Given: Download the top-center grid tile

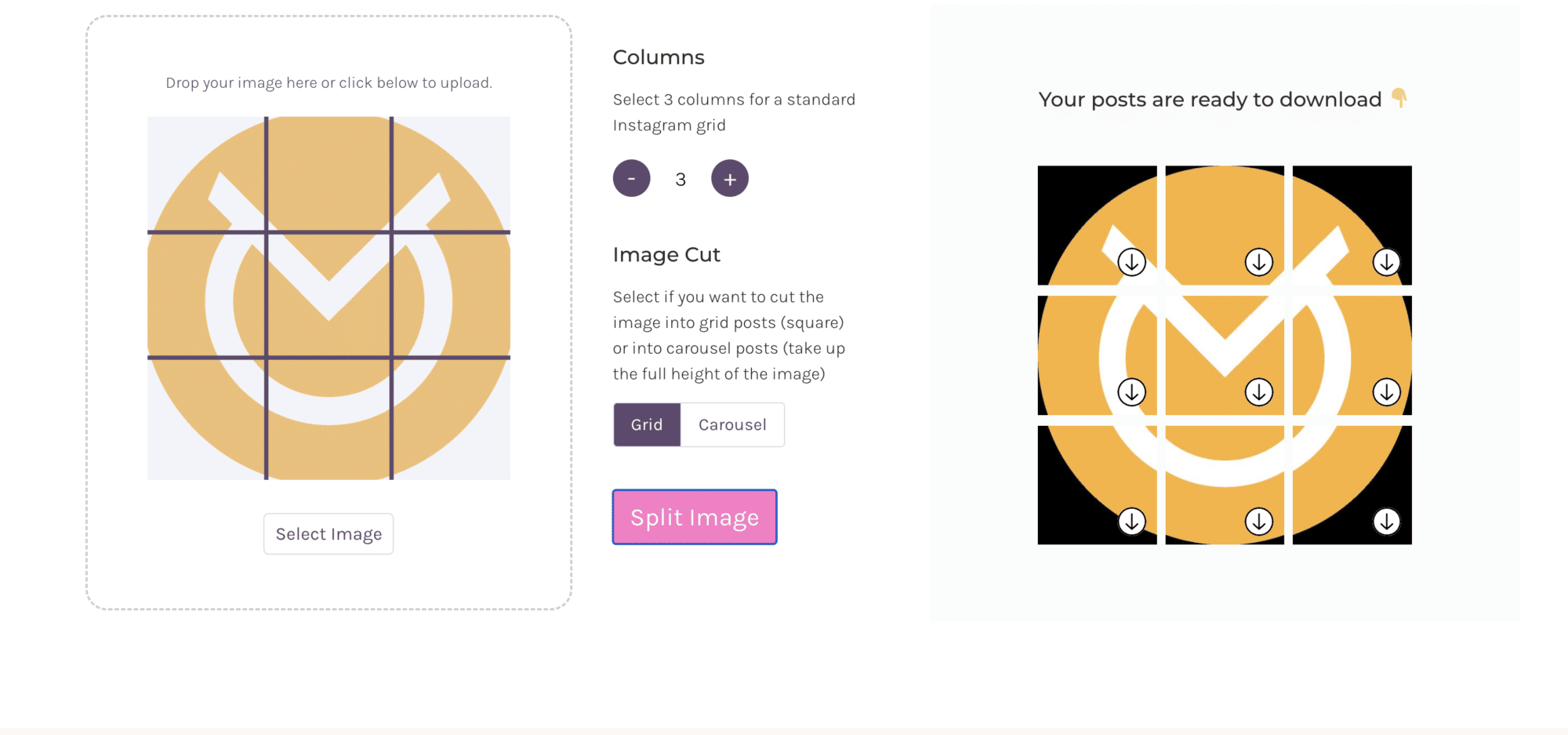Looking at the screenshot, I should click(x=1259, y=262).
